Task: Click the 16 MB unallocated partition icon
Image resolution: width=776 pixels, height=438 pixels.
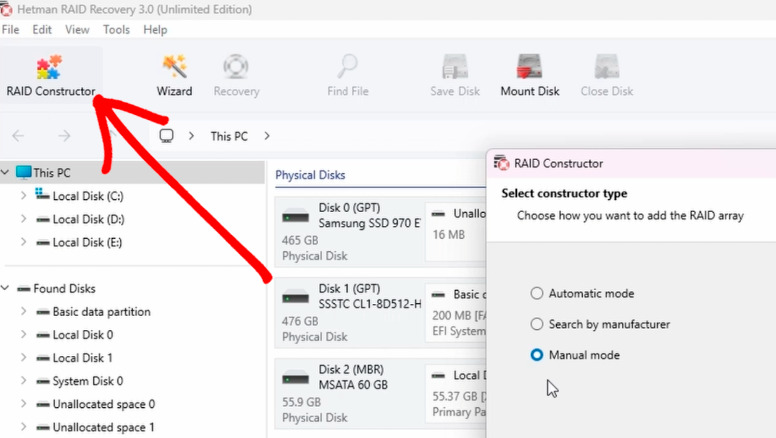Action: (438, 214)
